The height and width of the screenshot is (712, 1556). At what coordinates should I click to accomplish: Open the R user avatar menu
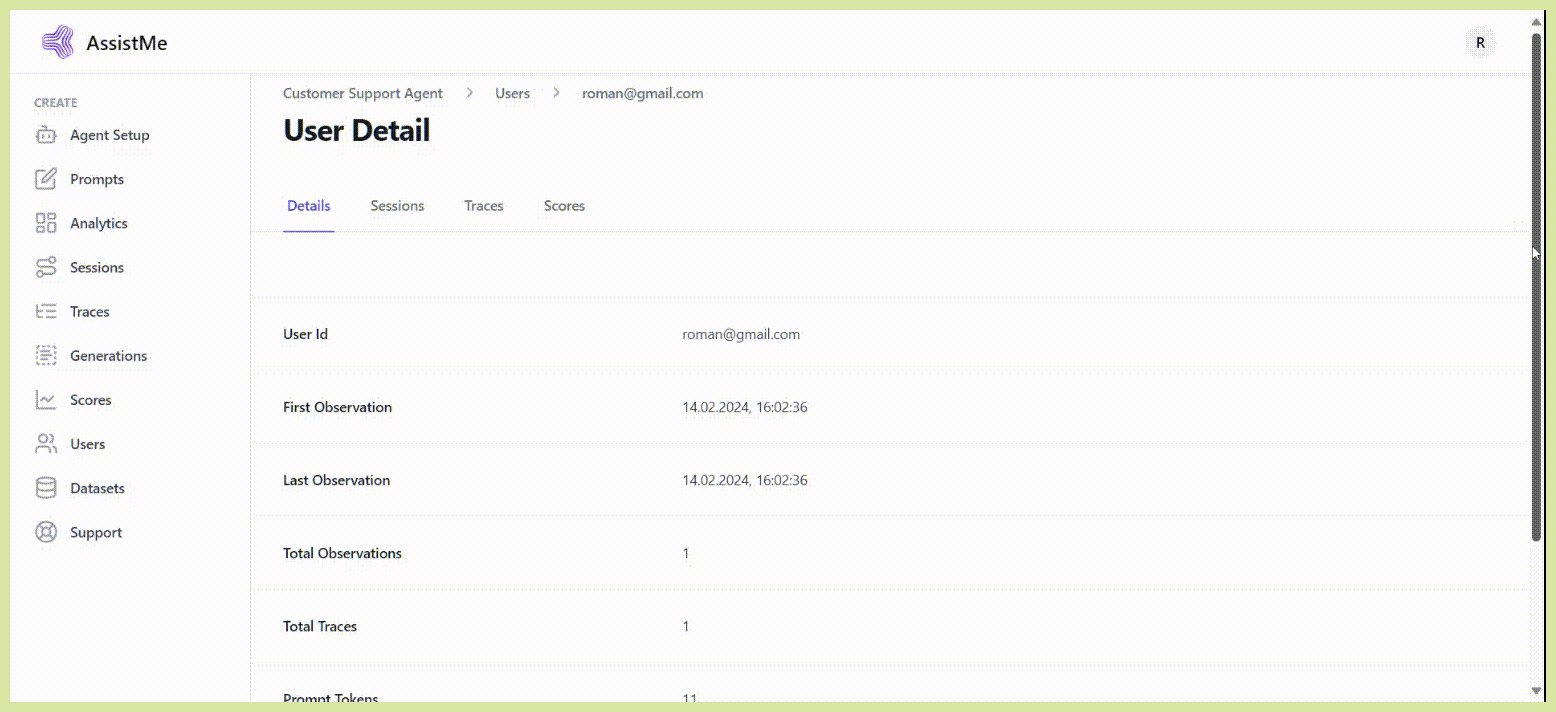pyautogui.click(x=1480, y=43)
